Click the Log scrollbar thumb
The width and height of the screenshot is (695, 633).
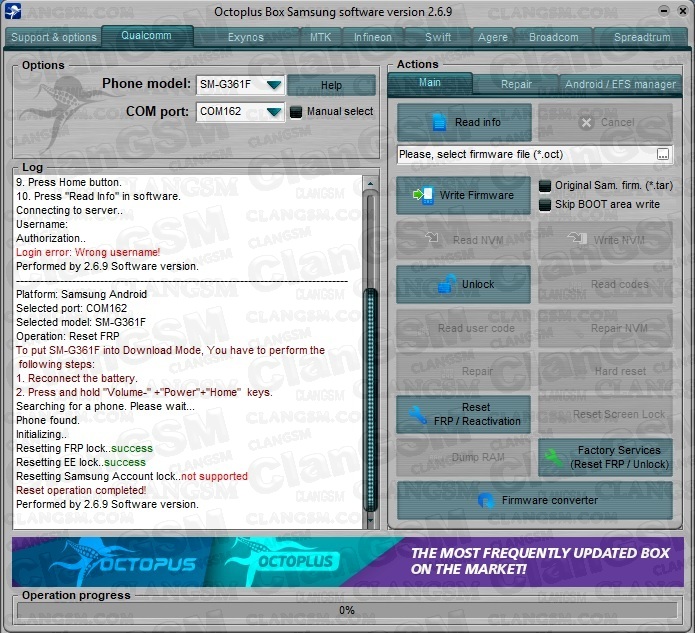(370, 400)
